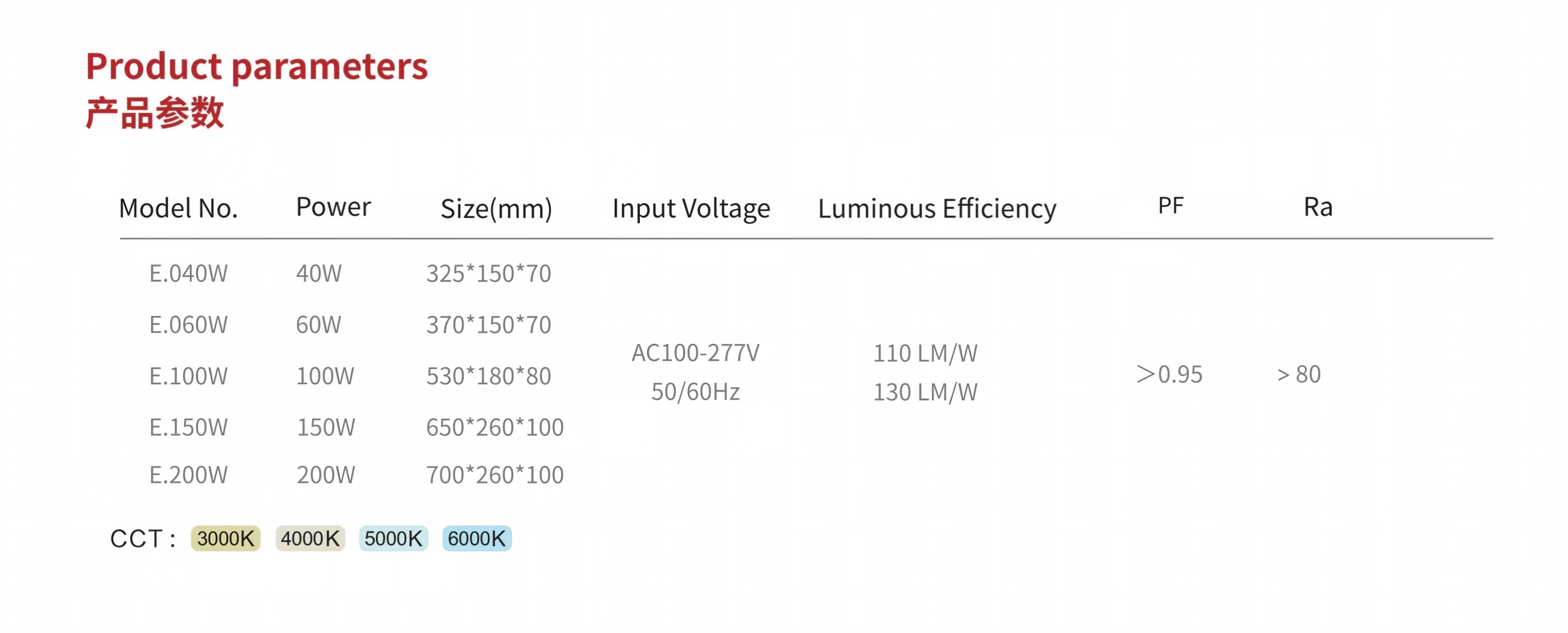The height and width of the screenshot is (633, 1568).
Task: Select the 4000K CCT badge
Action: pyautogui.click(x=310, y=538)
